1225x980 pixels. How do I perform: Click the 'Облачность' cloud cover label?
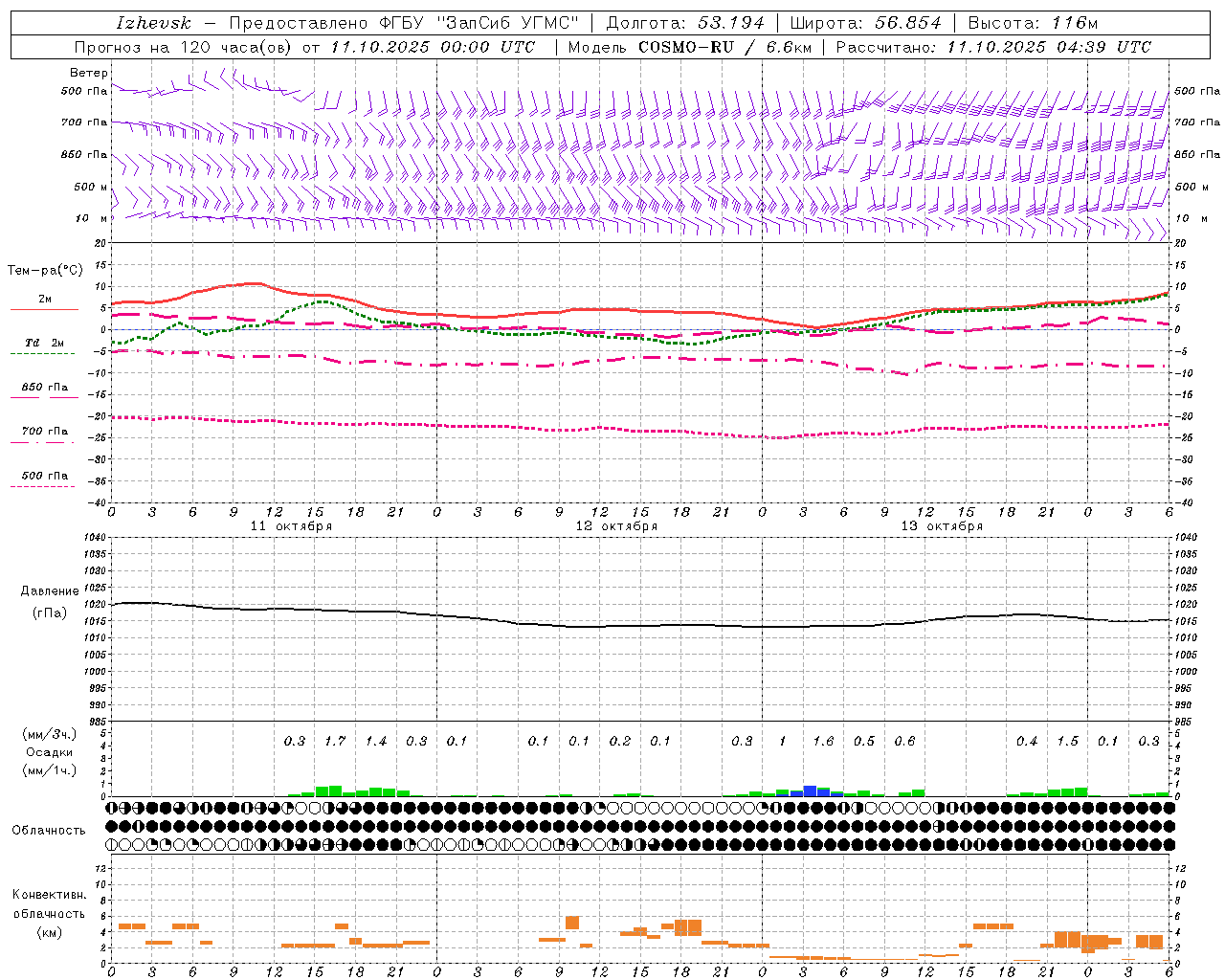(49, 830)
